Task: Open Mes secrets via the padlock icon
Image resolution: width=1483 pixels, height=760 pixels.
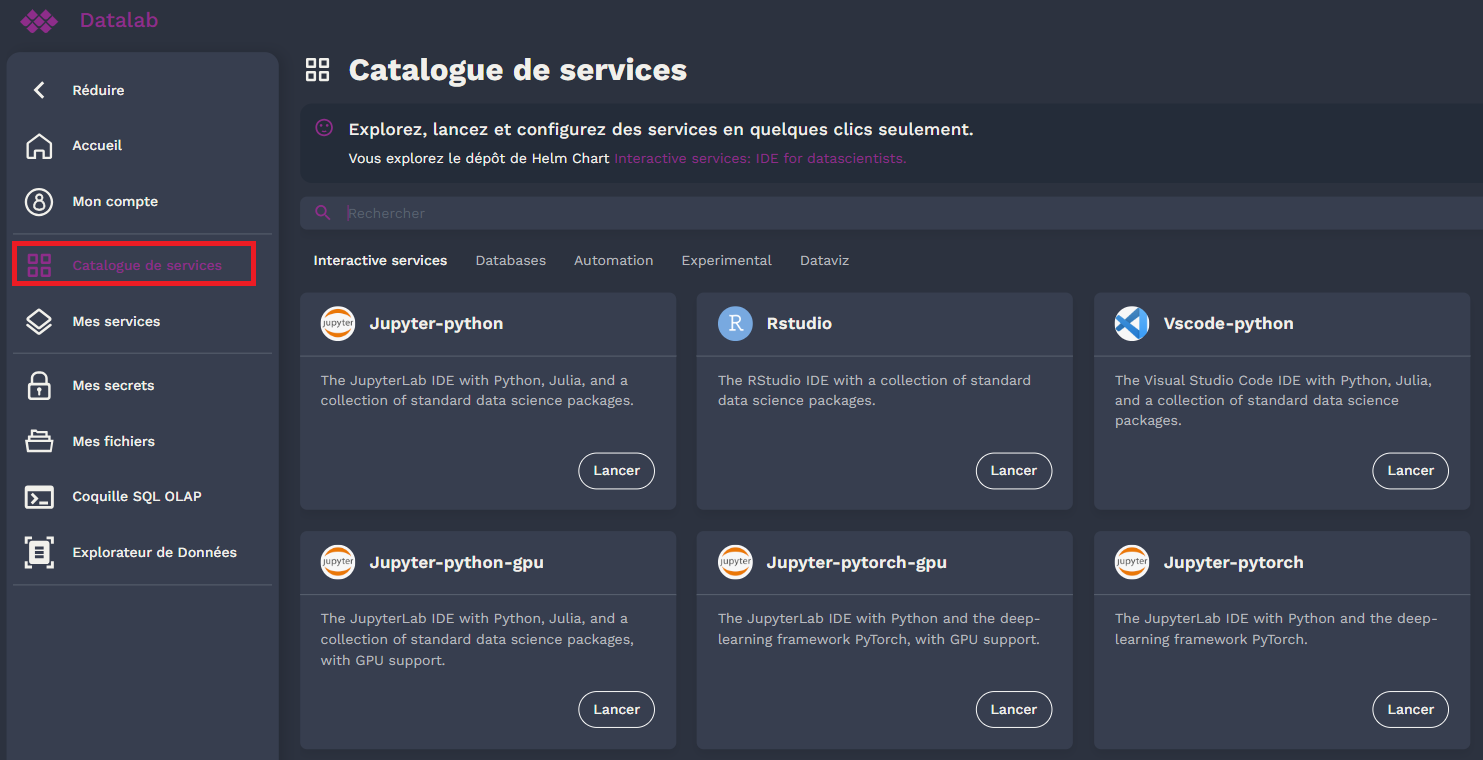Action: click(39, 385)
